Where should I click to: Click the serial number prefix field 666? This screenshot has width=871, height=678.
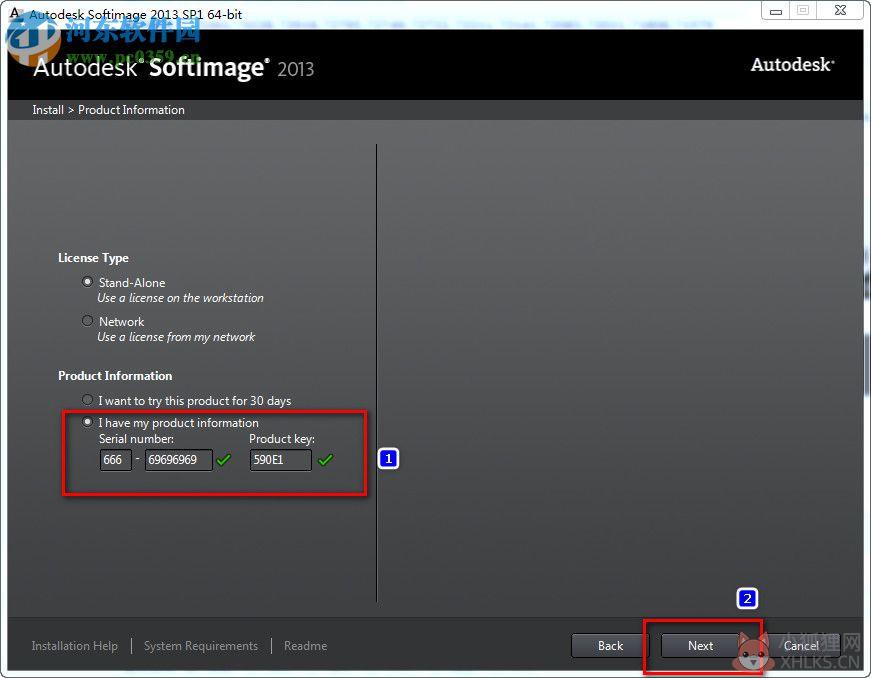coord(116,460)
